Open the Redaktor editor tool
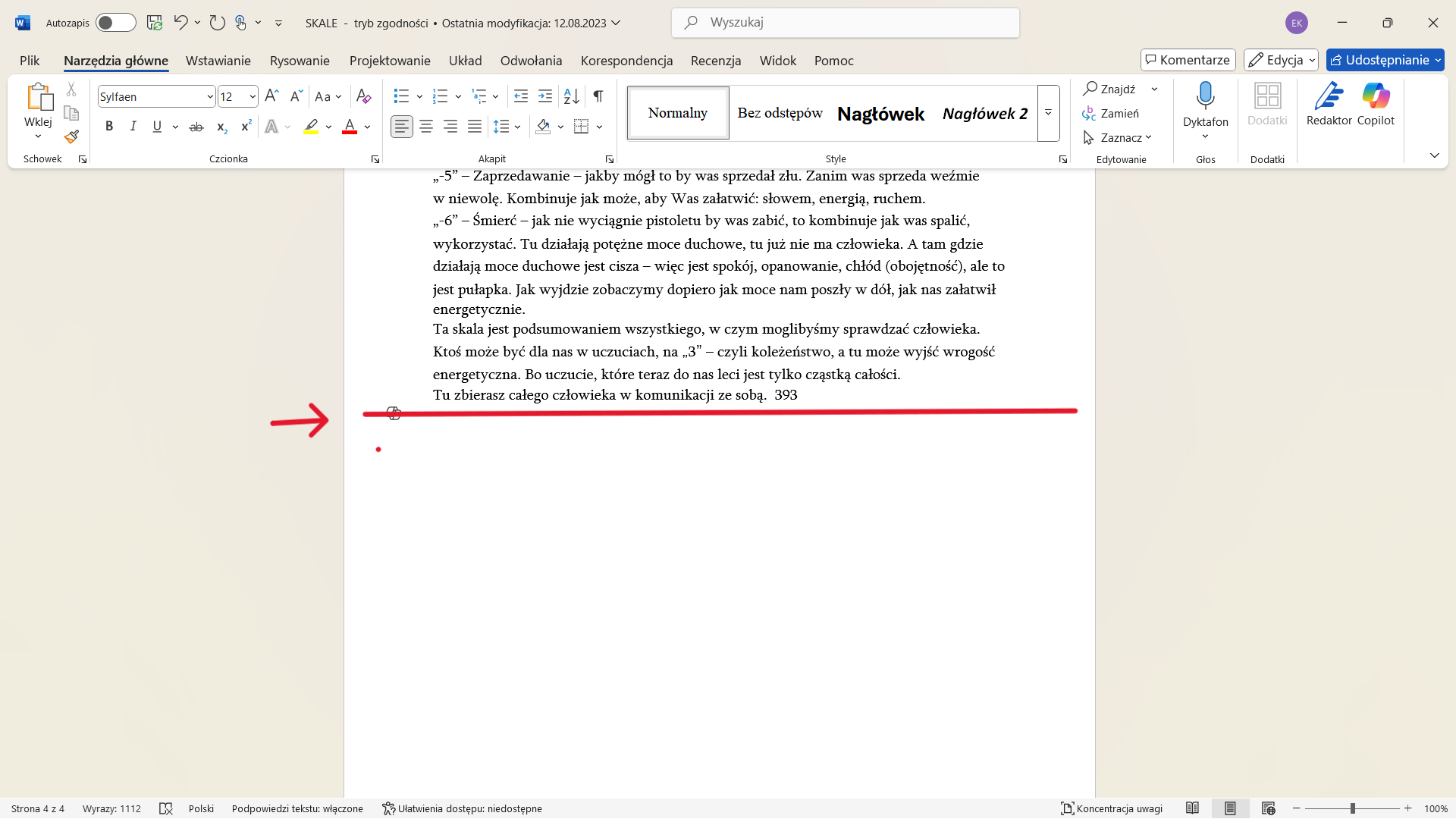The image size is (1456, 819). [x=1329, y=105]
